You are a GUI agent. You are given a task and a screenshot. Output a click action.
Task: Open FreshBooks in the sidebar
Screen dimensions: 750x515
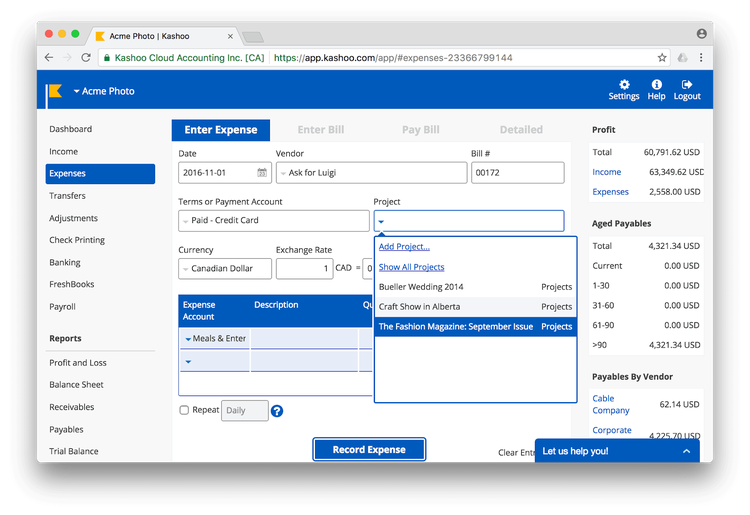point(71,285)
